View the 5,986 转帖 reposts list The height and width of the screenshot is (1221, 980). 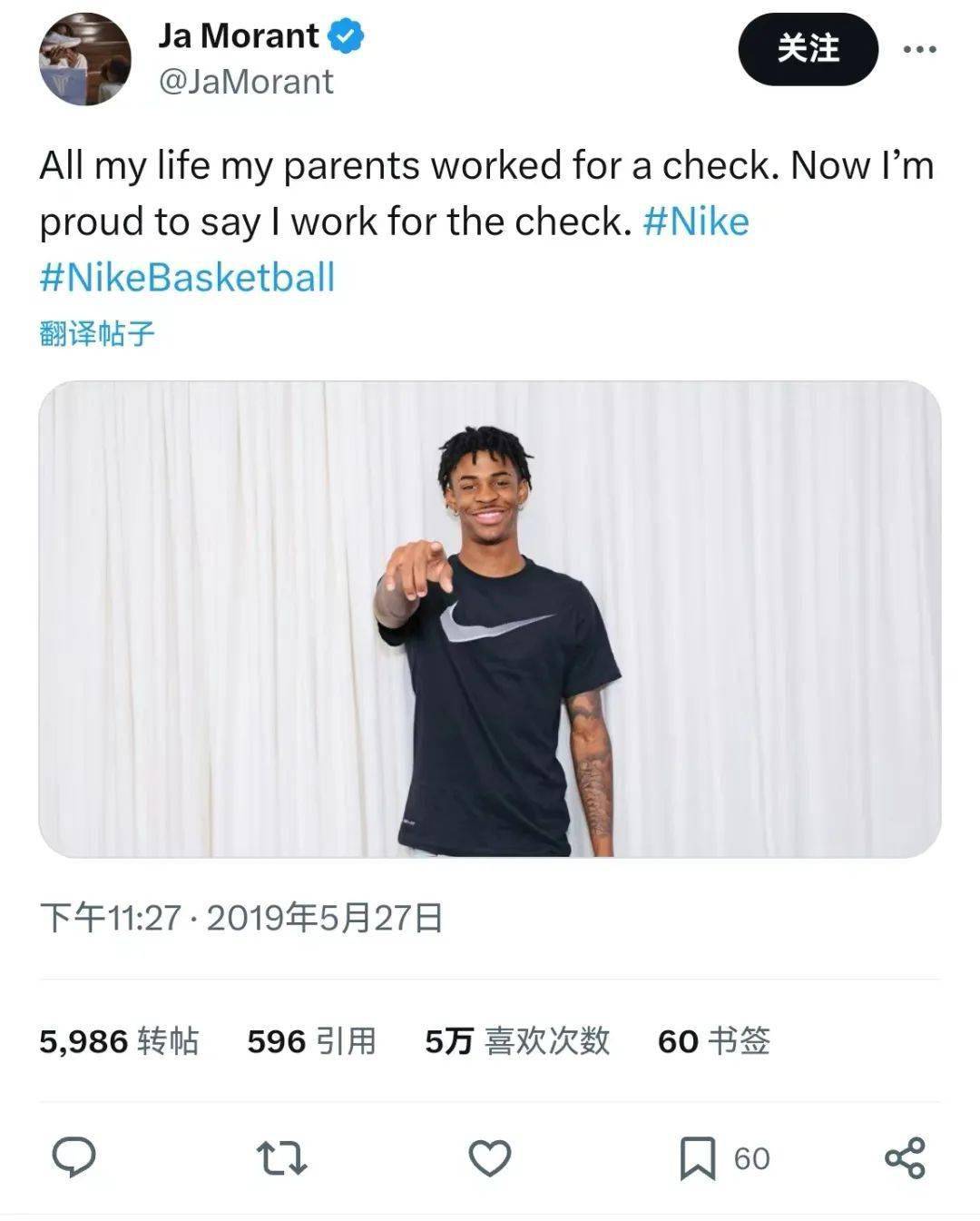point(119,1040)
